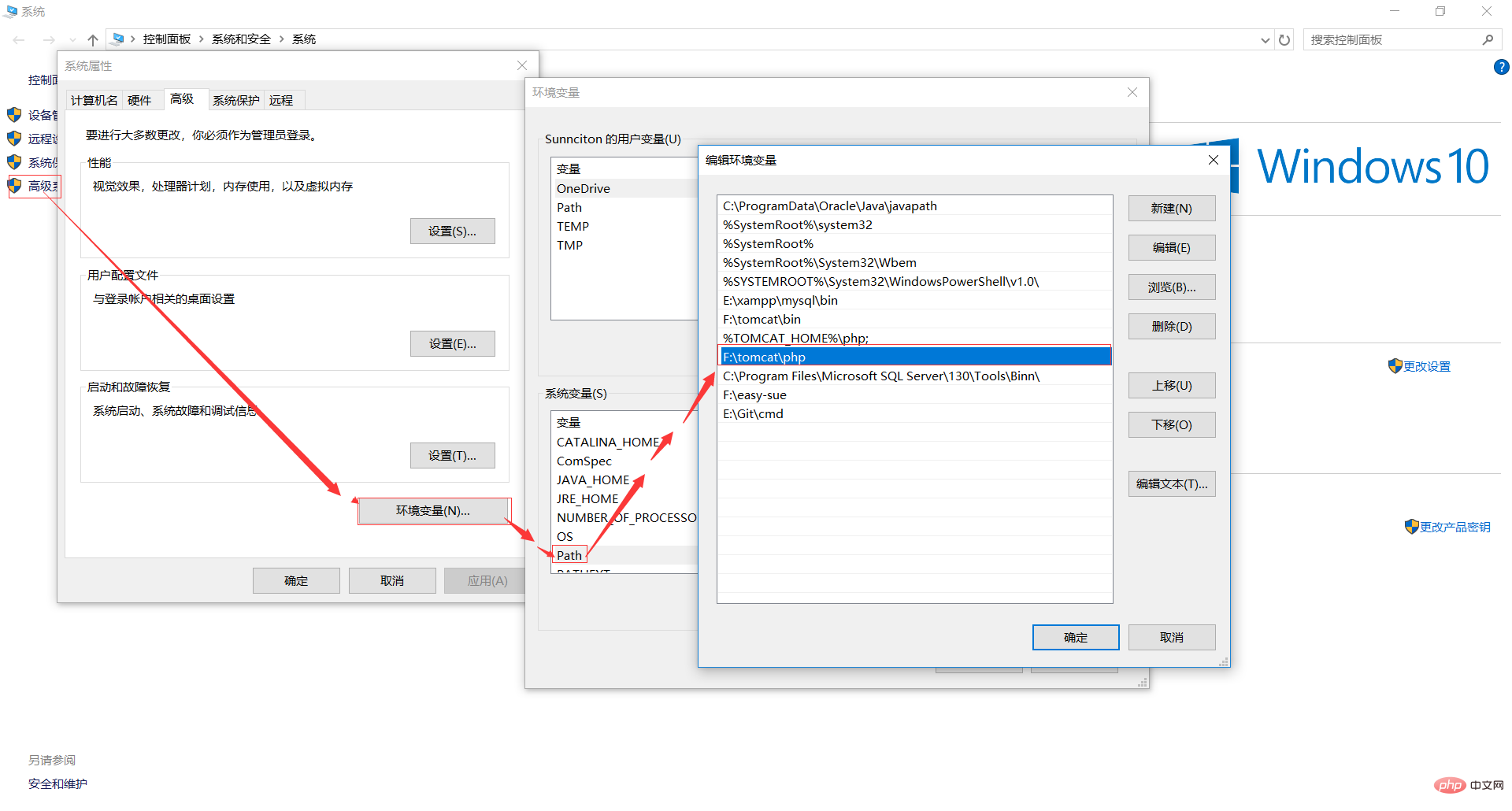Click the 删除(D) button
The width and height of the screenshot is (1512, 811).
[1172, 327]
